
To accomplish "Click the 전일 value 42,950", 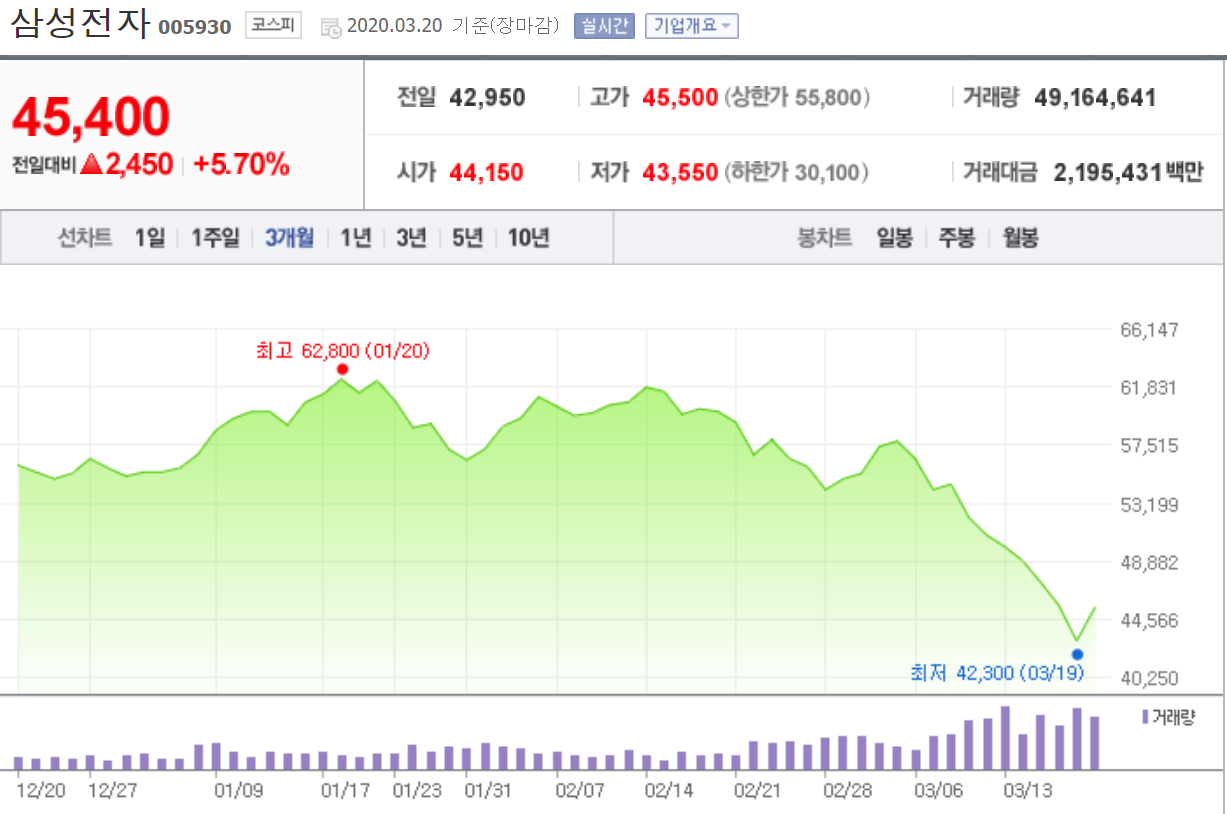I will pyautogui.click(x=487, y=98).
